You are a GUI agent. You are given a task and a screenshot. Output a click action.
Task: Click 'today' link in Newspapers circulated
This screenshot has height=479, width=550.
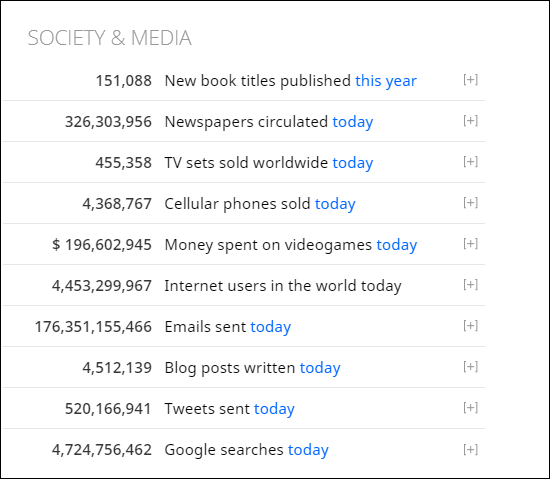click(x=353, y=122)
